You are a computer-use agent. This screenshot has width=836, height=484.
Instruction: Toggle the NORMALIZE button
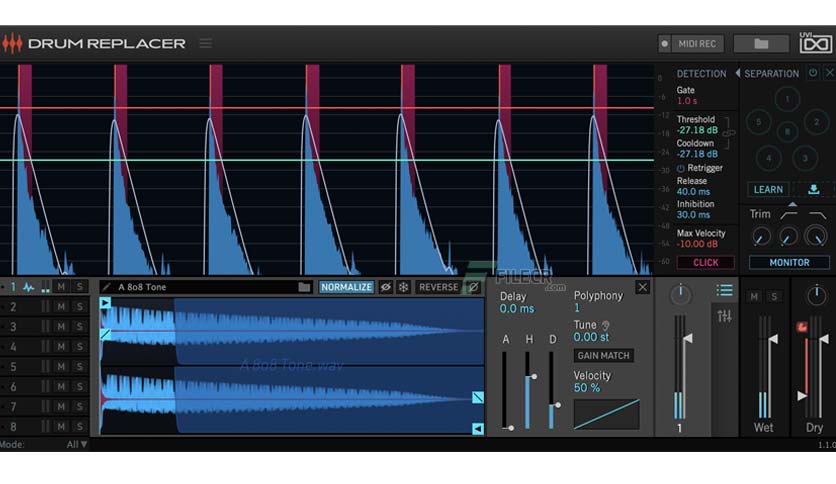pyautogui.click(x=346, y=287)
